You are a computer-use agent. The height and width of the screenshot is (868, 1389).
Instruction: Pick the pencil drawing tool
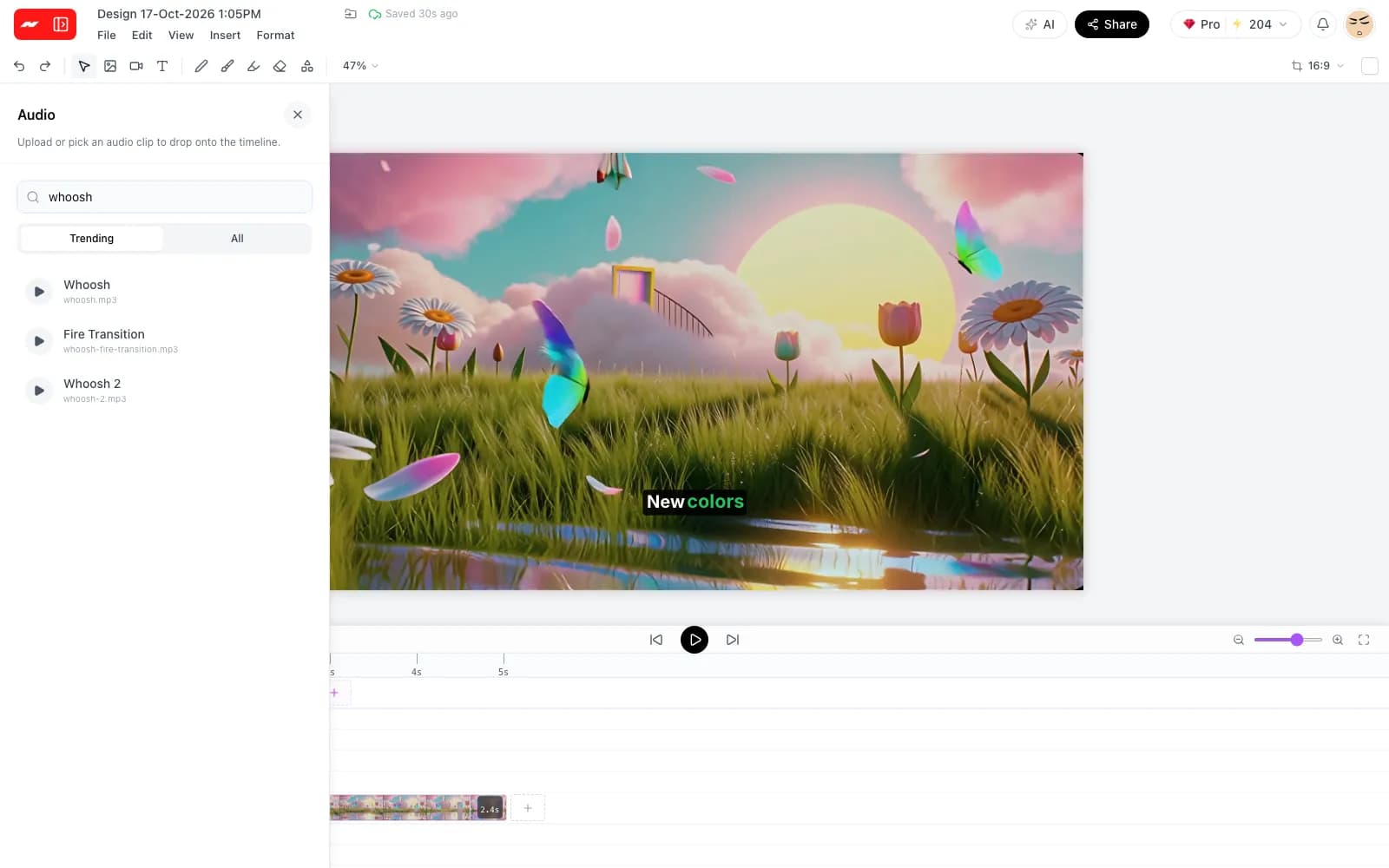point(201,66)
